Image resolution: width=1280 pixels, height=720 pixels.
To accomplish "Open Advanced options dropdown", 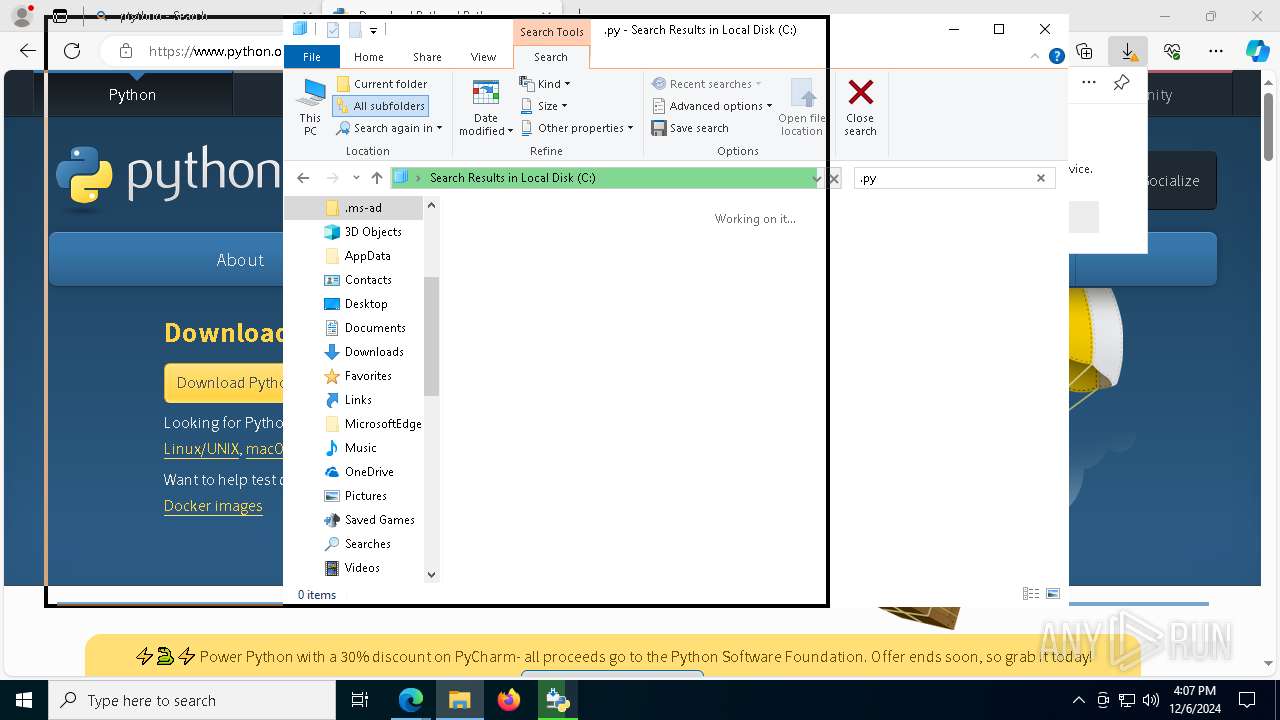I will [x=712, y=106].
